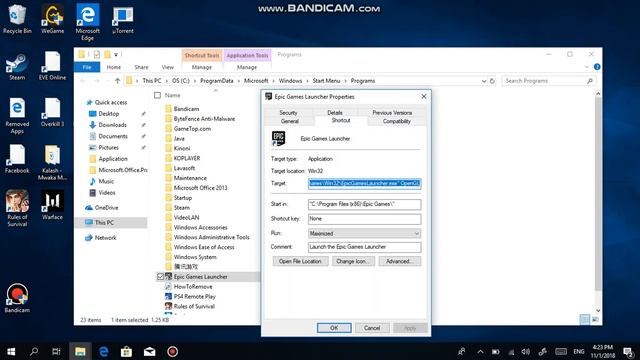
Task: Refresh the Programs folder address bar
Action: pos(492,81)
